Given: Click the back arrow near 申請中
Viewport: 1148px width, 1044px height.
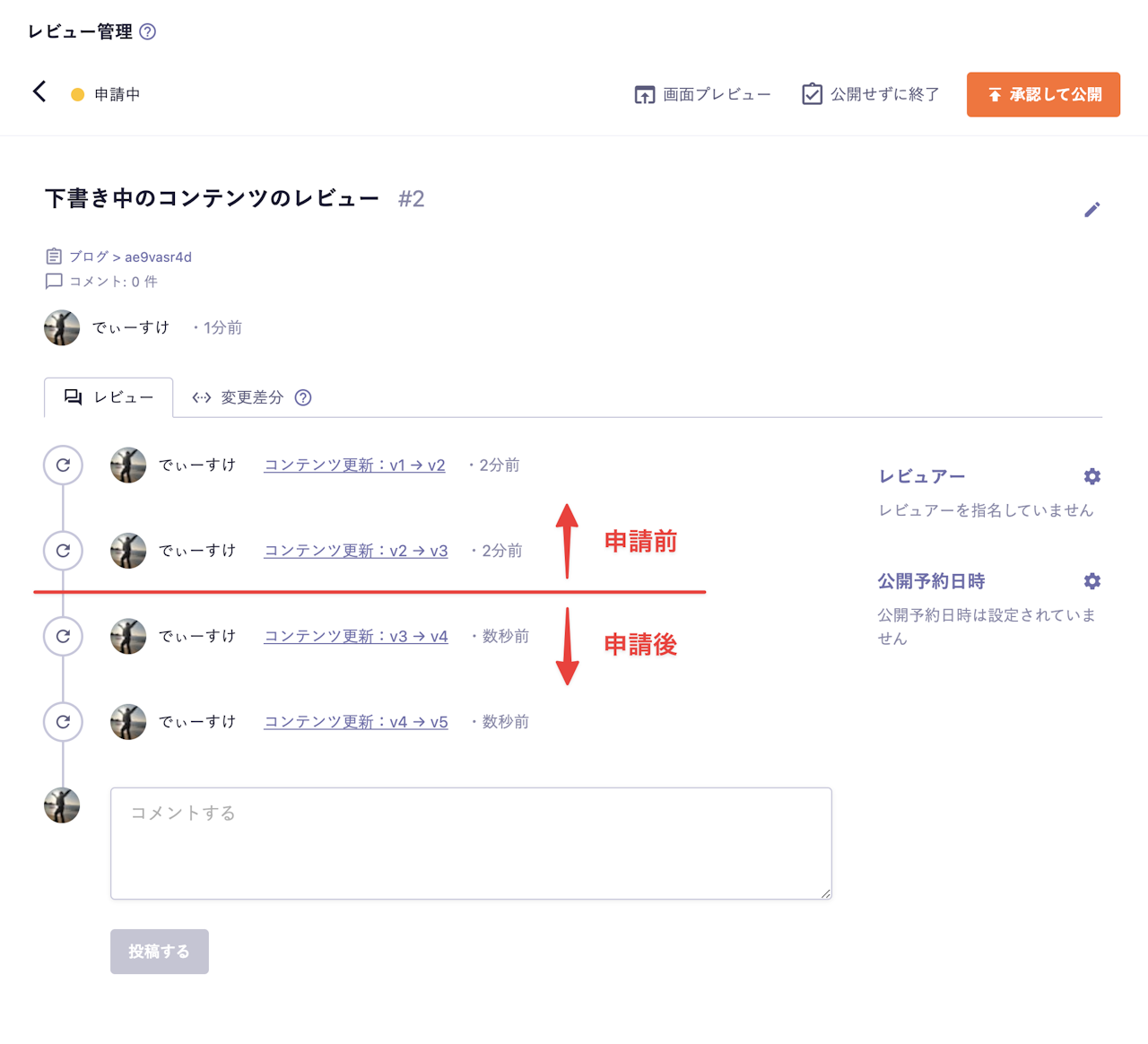Looking at the screenshot, I should coord(39,91).
